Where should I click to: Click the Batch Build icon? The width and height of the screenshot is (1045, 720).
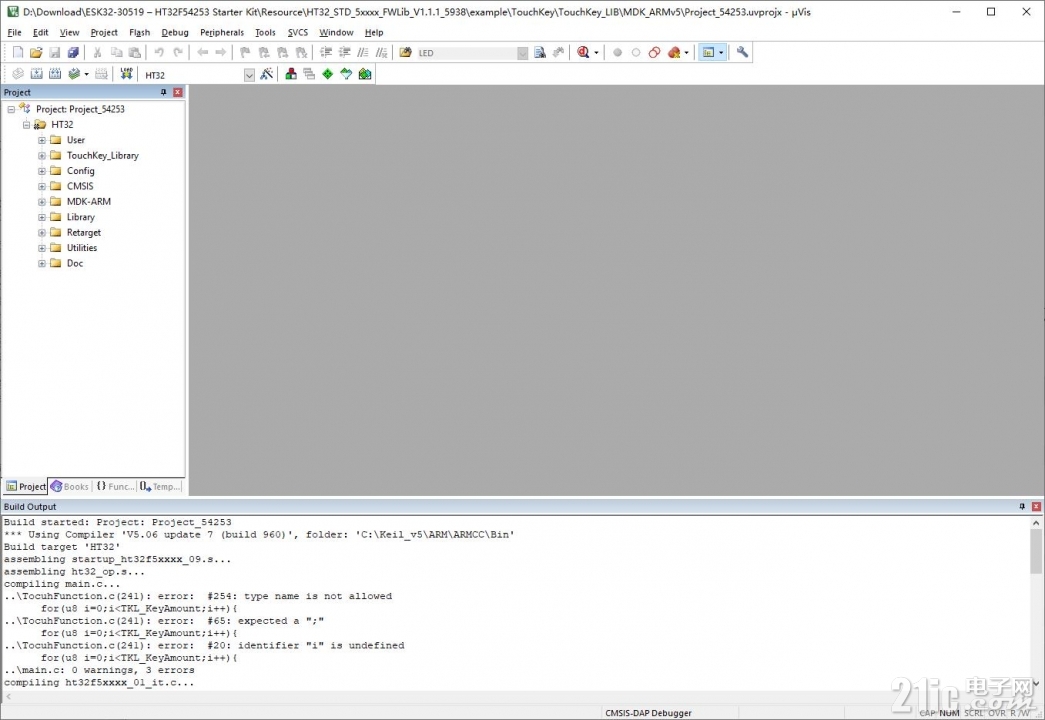(74, 74)
